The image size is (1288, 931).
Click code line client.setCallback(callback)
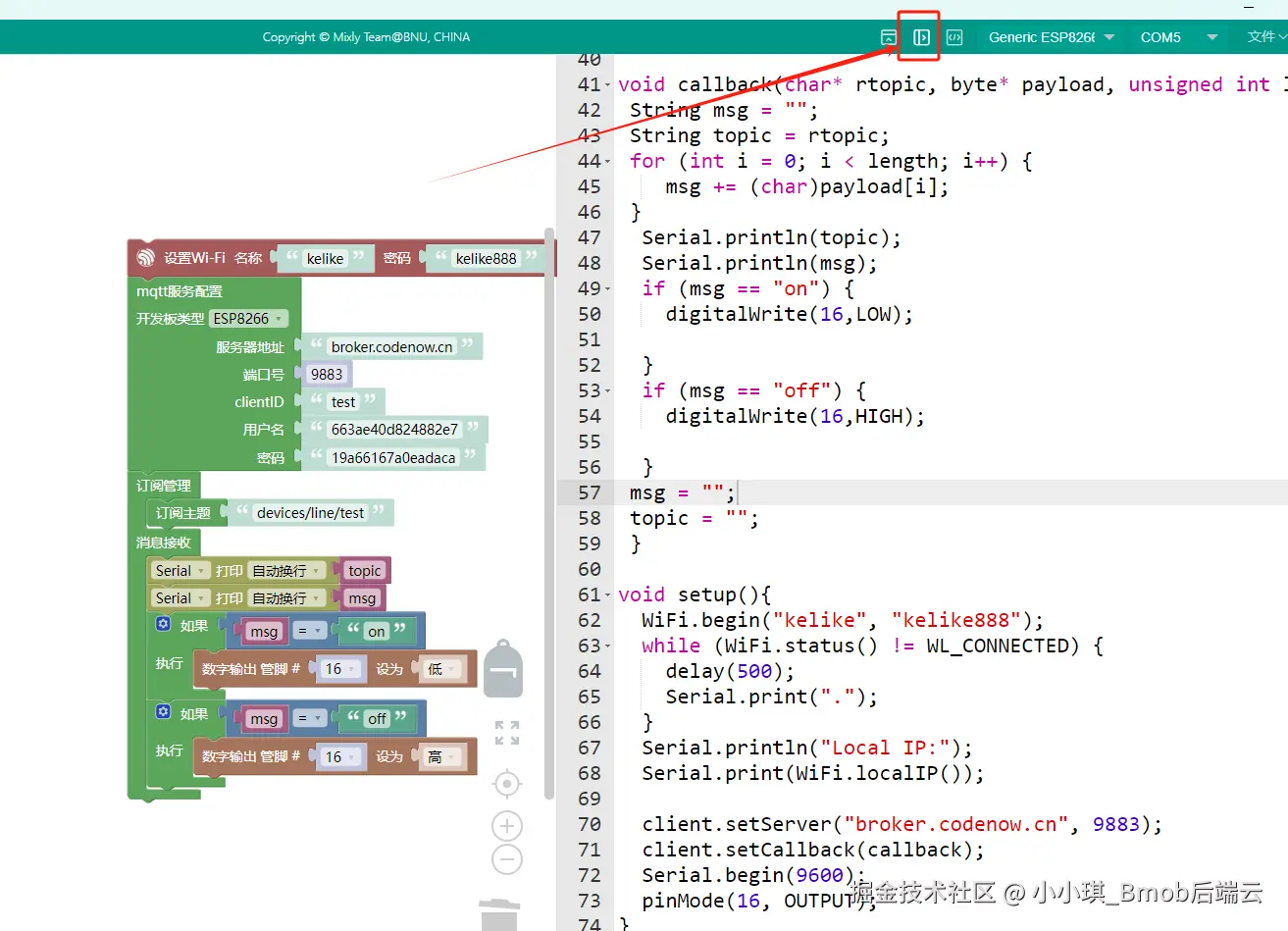pos(813,851)
